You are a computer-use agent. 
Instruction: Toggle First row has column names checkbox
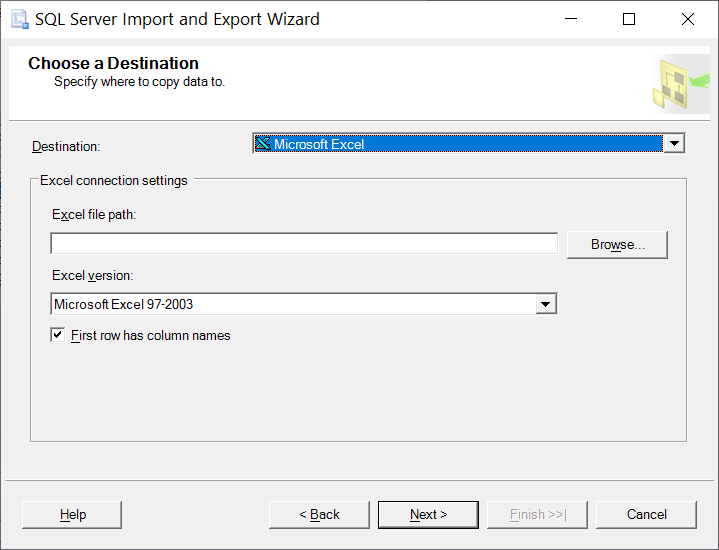coord(58,335)
